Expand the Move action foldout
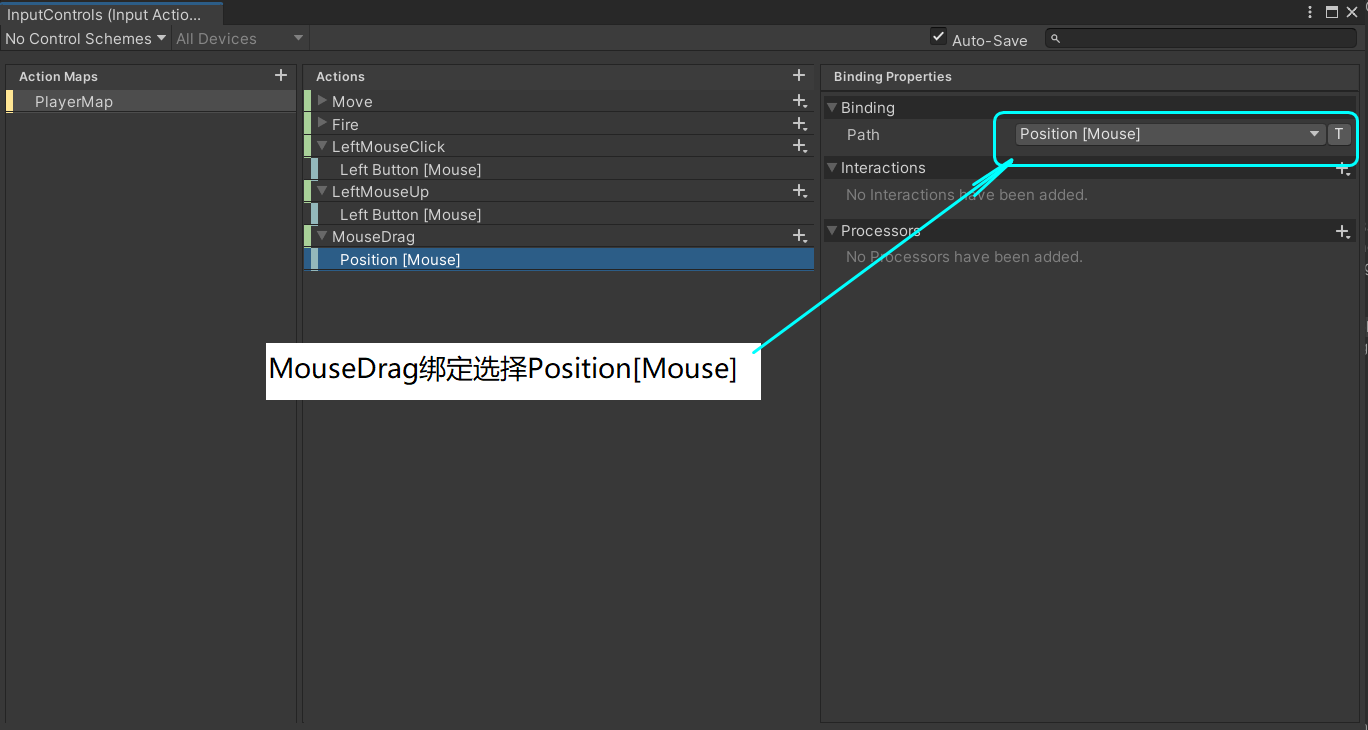The height and width of the screenshot is (730, 1368). [320, 101]
